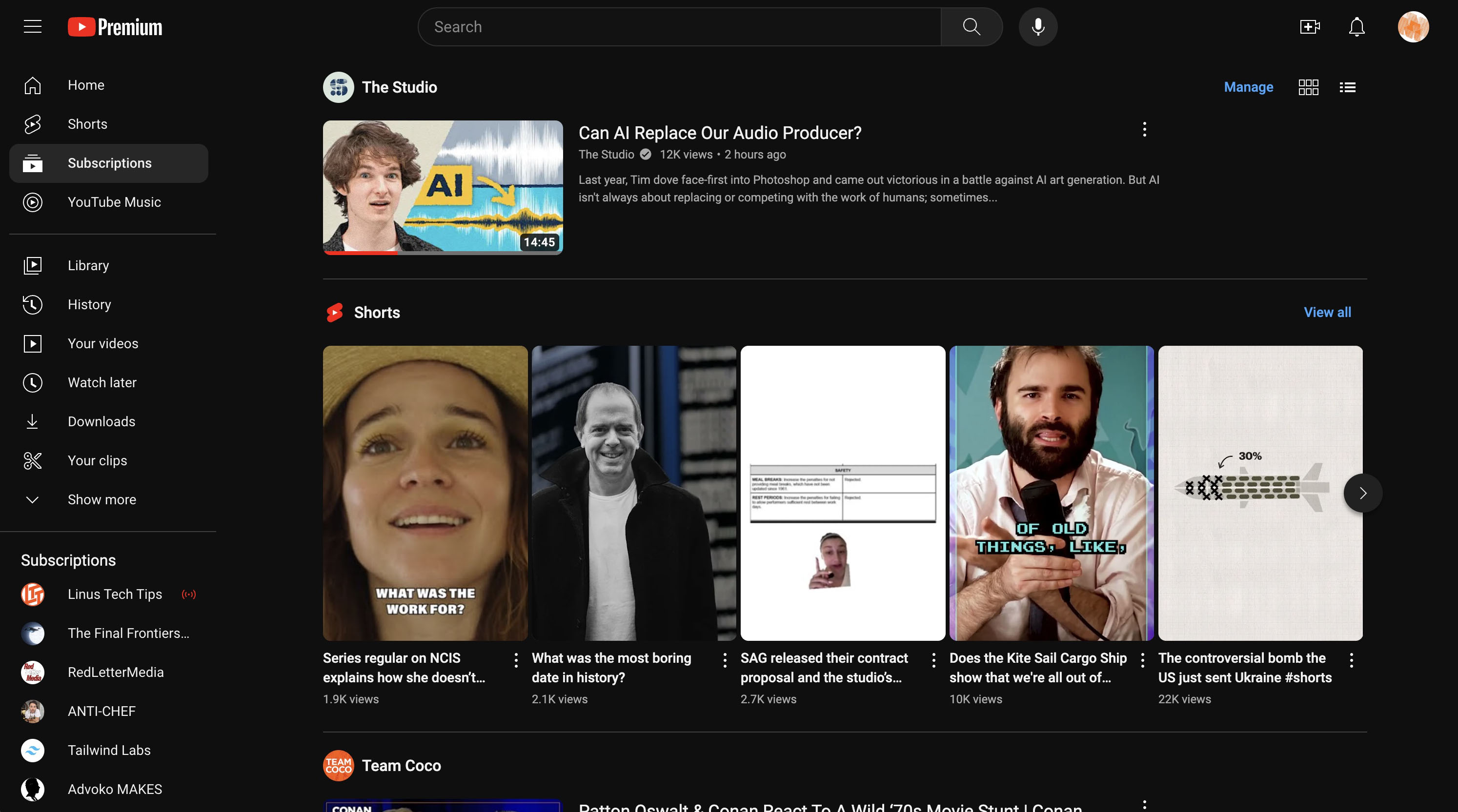Open The Studio channel avatar
The width and height of the screenshot is (1458, 812).
pos(339,87)
